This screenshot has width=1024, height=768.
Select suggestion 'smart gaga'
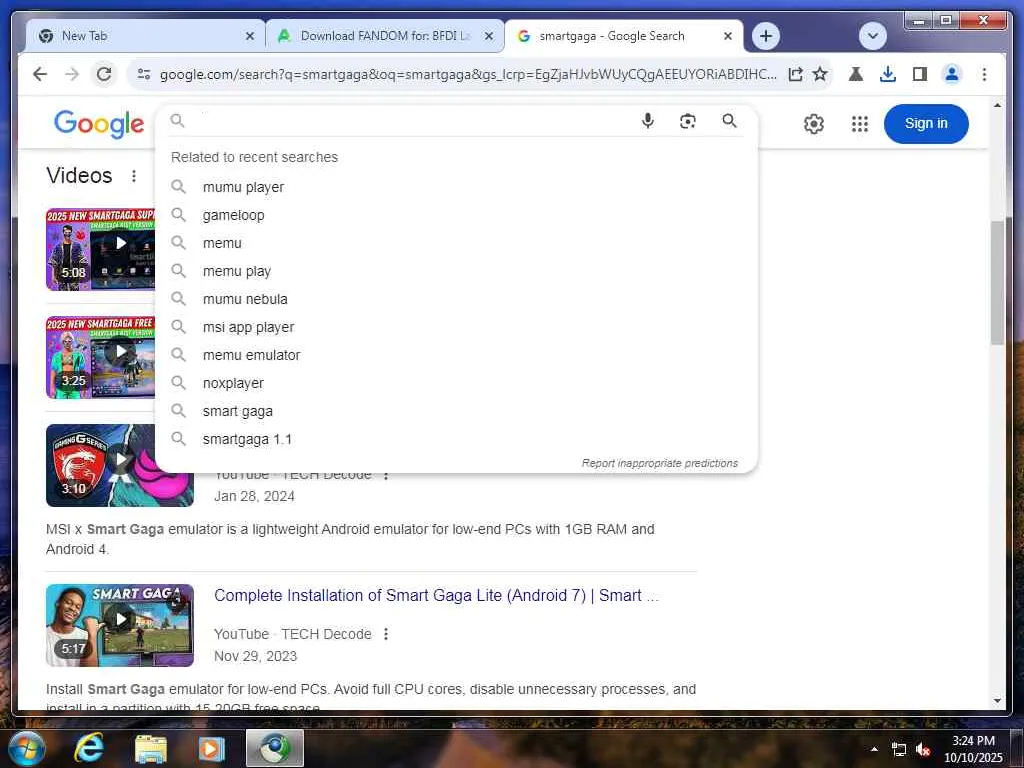pos(456,411)
